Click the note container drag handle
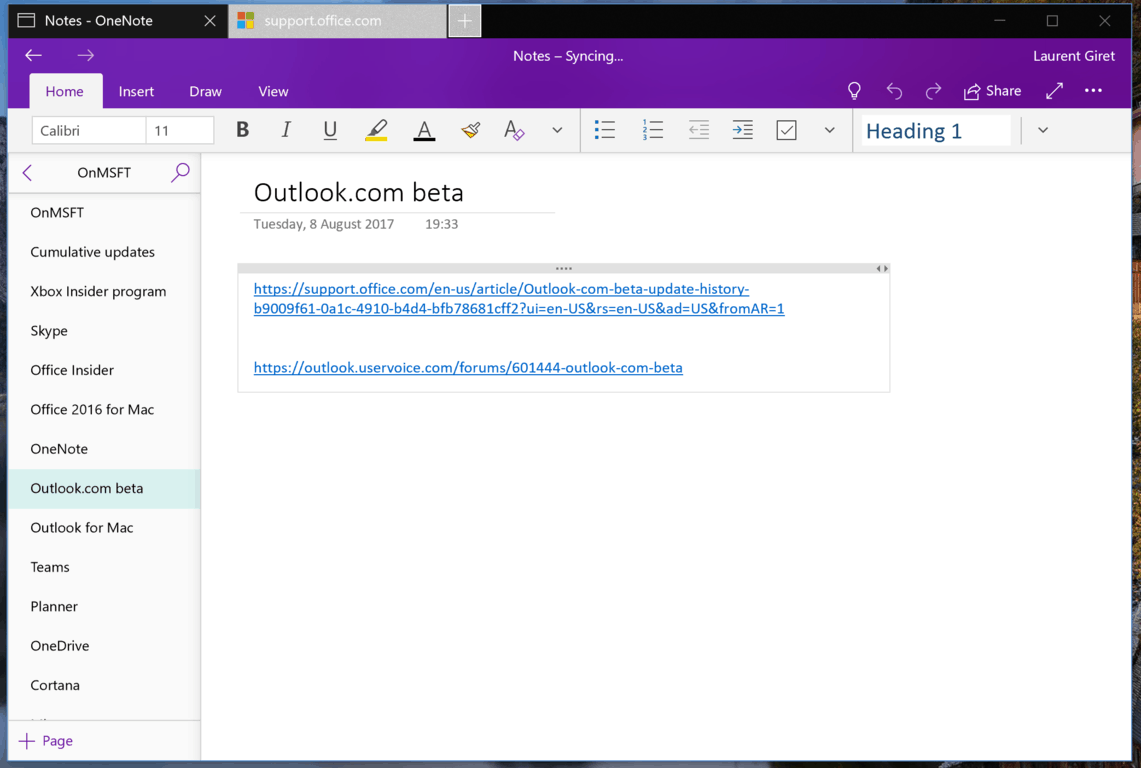1141x768 pixels. (x=564, y=269)
